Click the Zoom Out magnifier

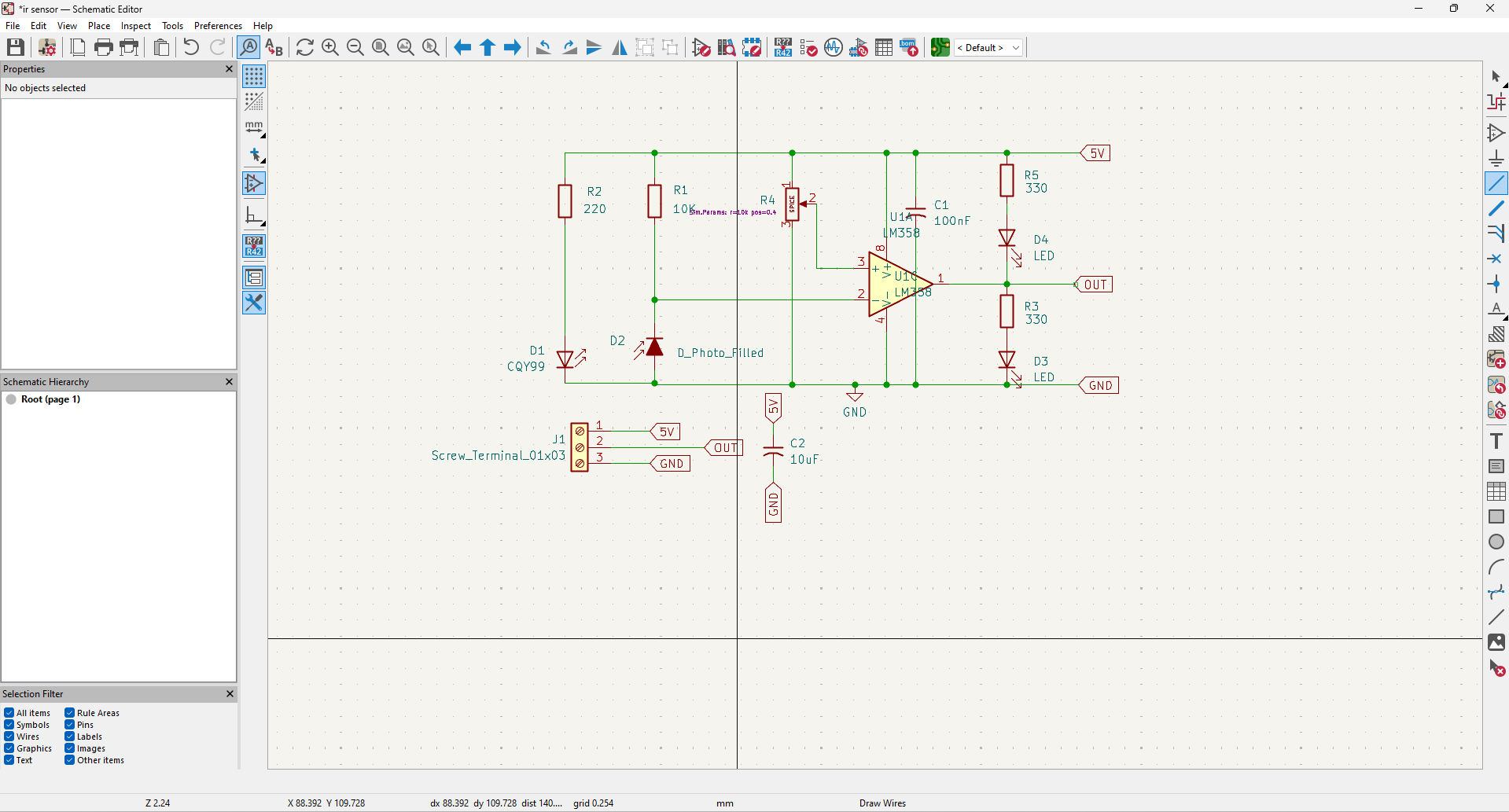tap(355, 47)
